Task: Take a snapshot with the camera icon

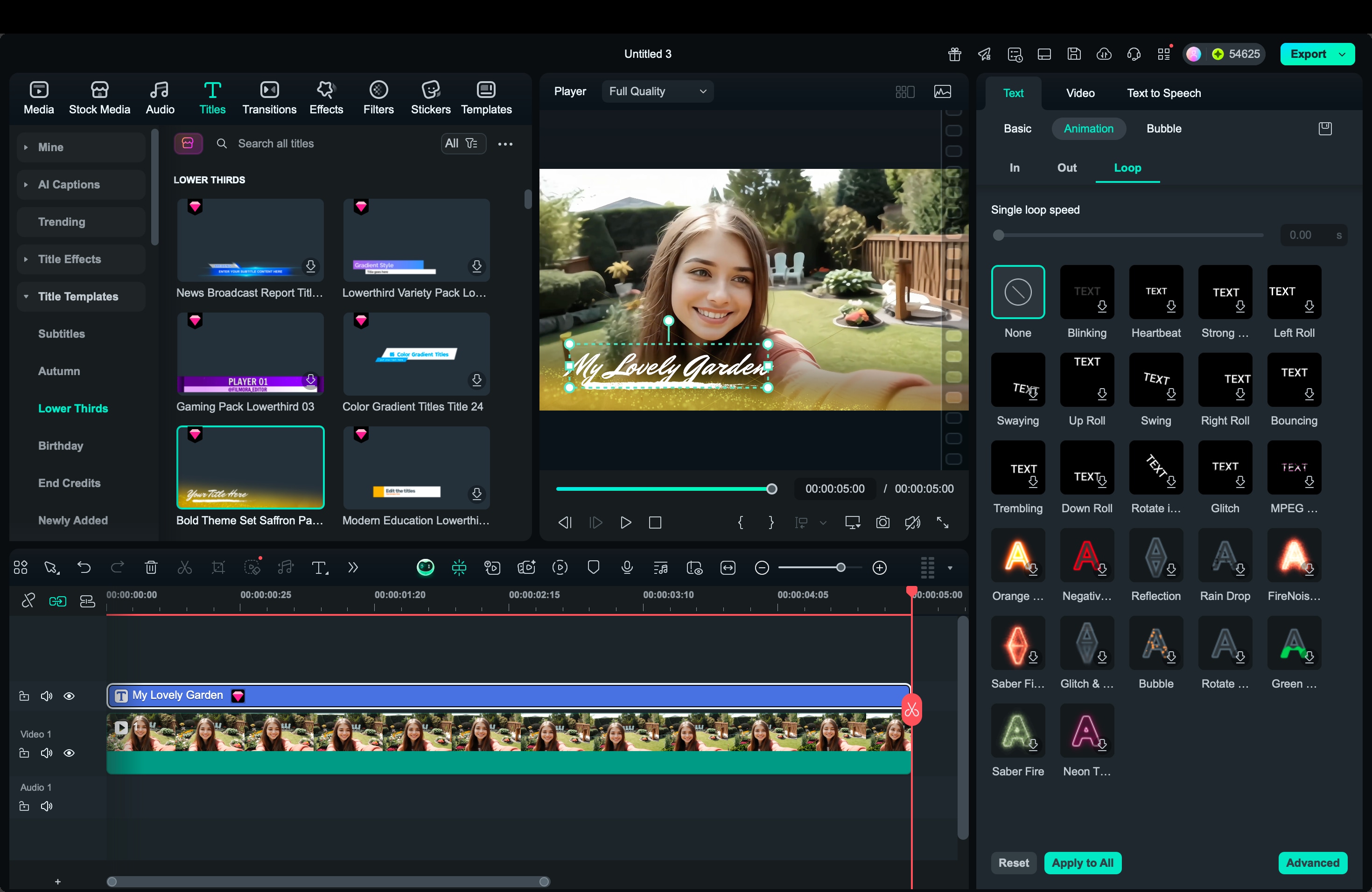Action: (x=882, y=523)
